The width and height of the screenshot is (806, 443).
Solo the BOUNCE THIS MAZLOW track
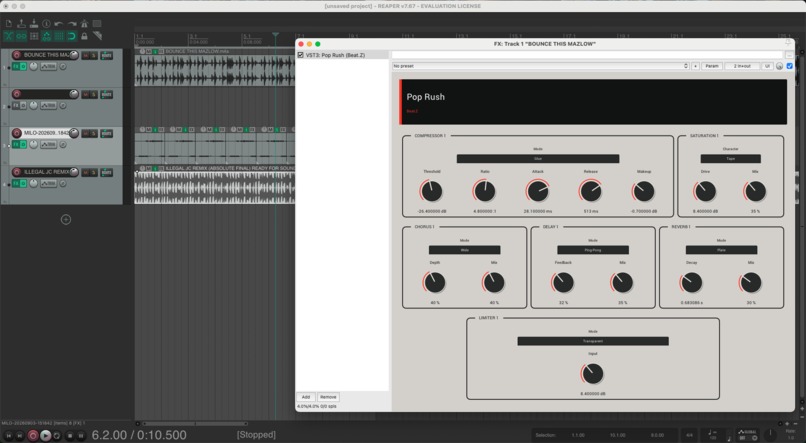coord(94,55)
